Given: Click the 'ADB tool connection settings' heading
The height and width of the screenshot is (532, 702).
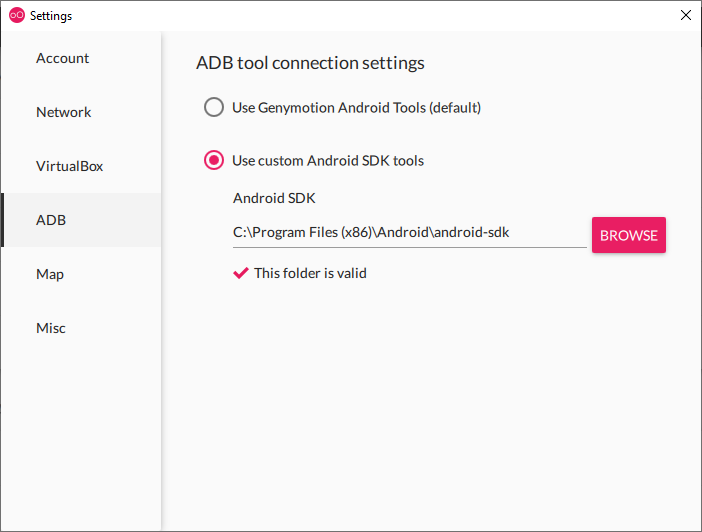Looking at the screenshot, I should point(310,63).
